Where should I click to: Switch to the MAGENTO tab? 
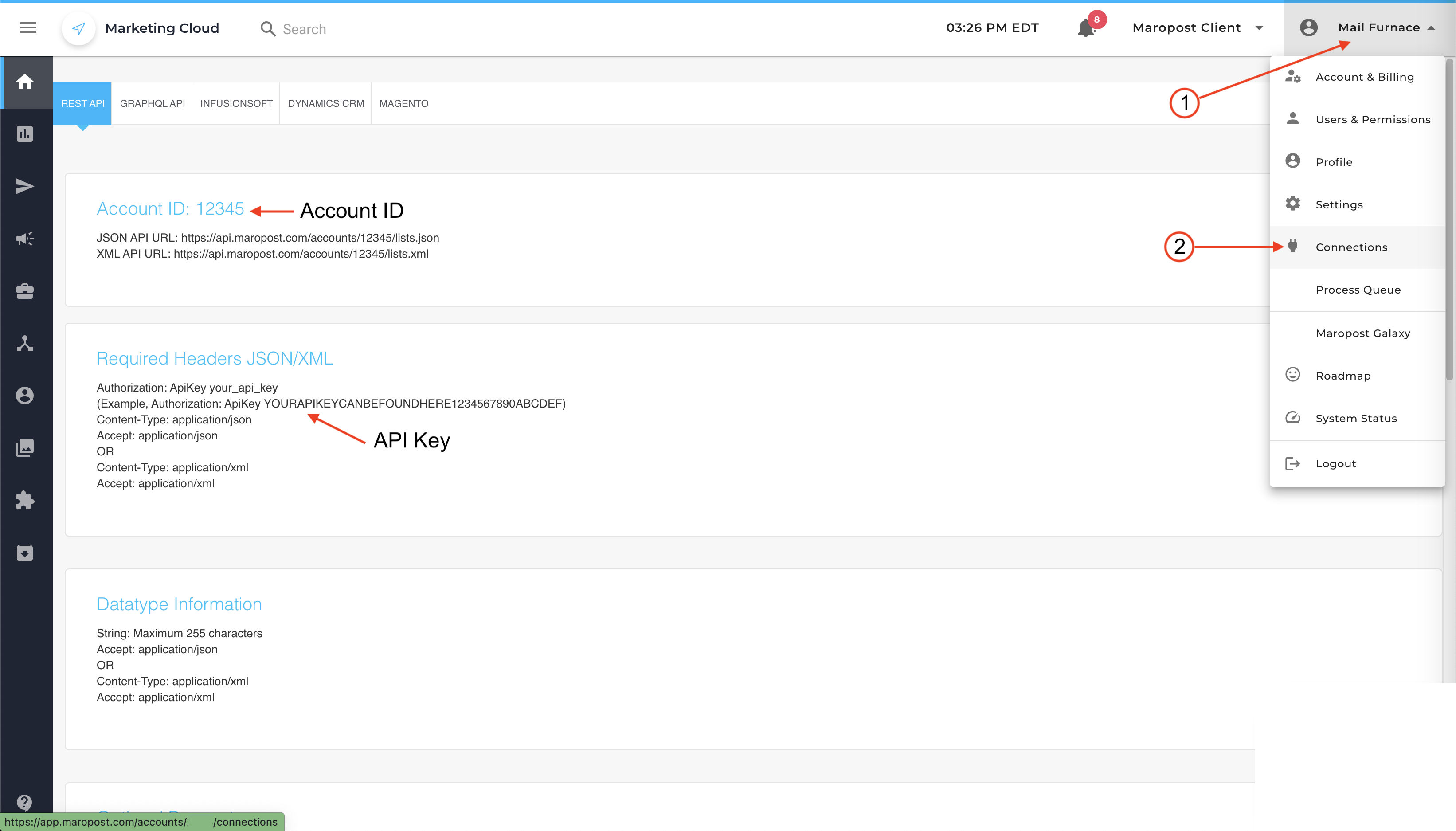[x=404, y=103]
